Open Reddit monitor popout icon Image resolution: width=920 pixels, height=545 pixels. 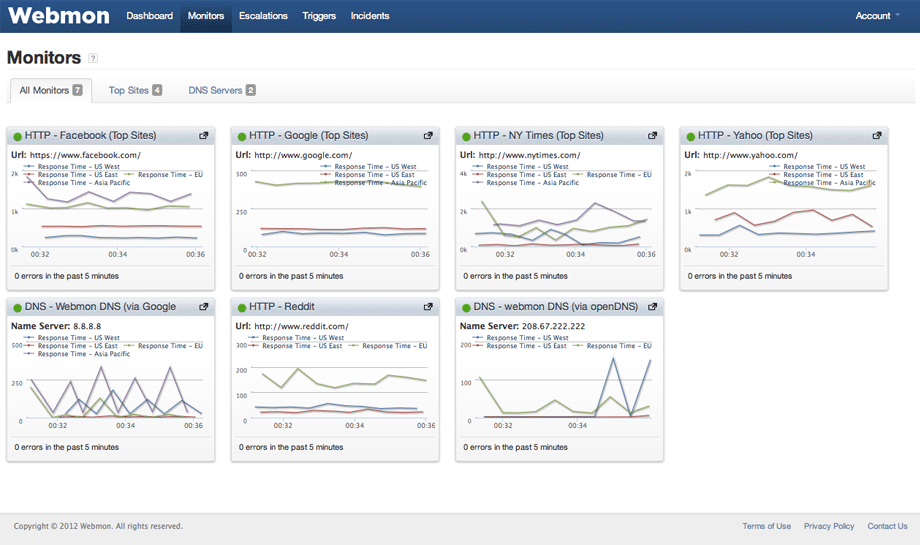[x=428, y=307]
